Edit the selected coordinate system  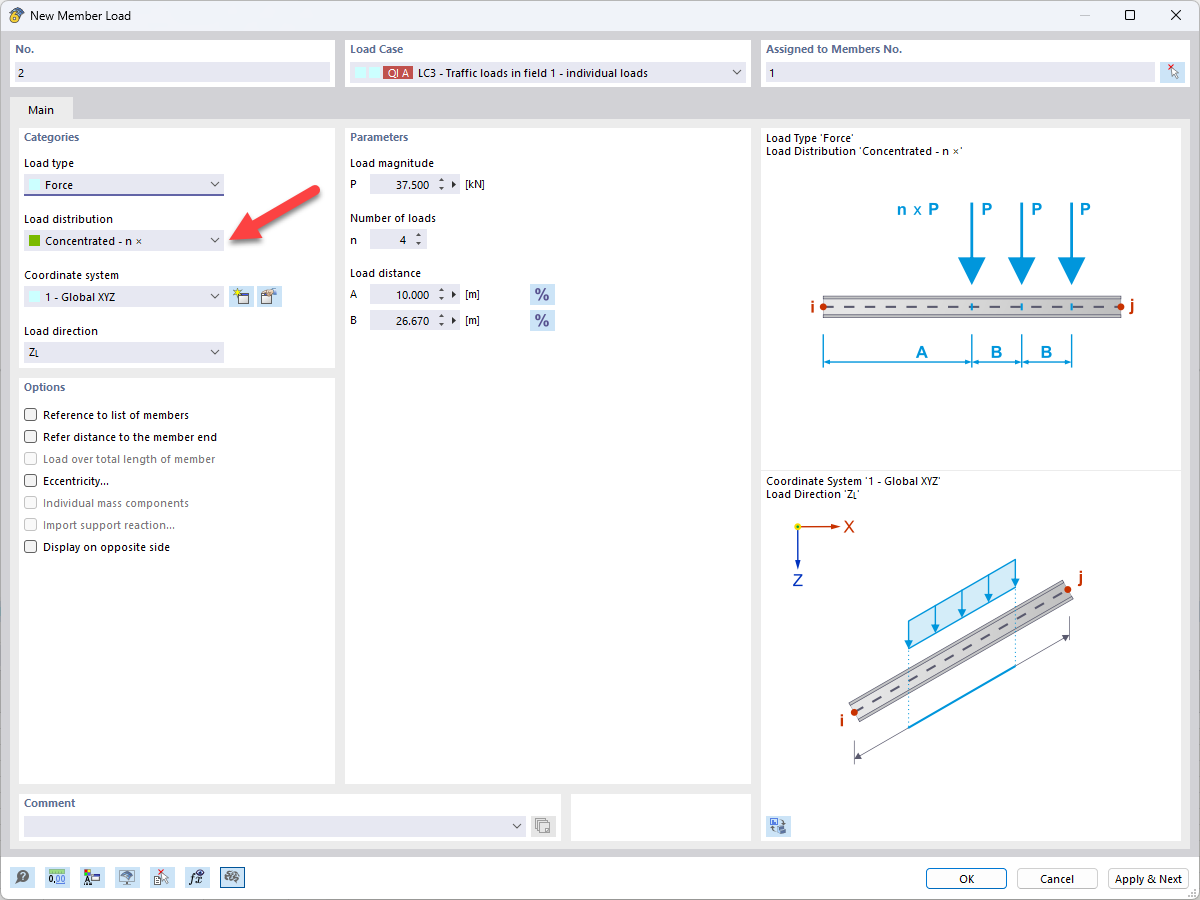click(x=269, y=296)
